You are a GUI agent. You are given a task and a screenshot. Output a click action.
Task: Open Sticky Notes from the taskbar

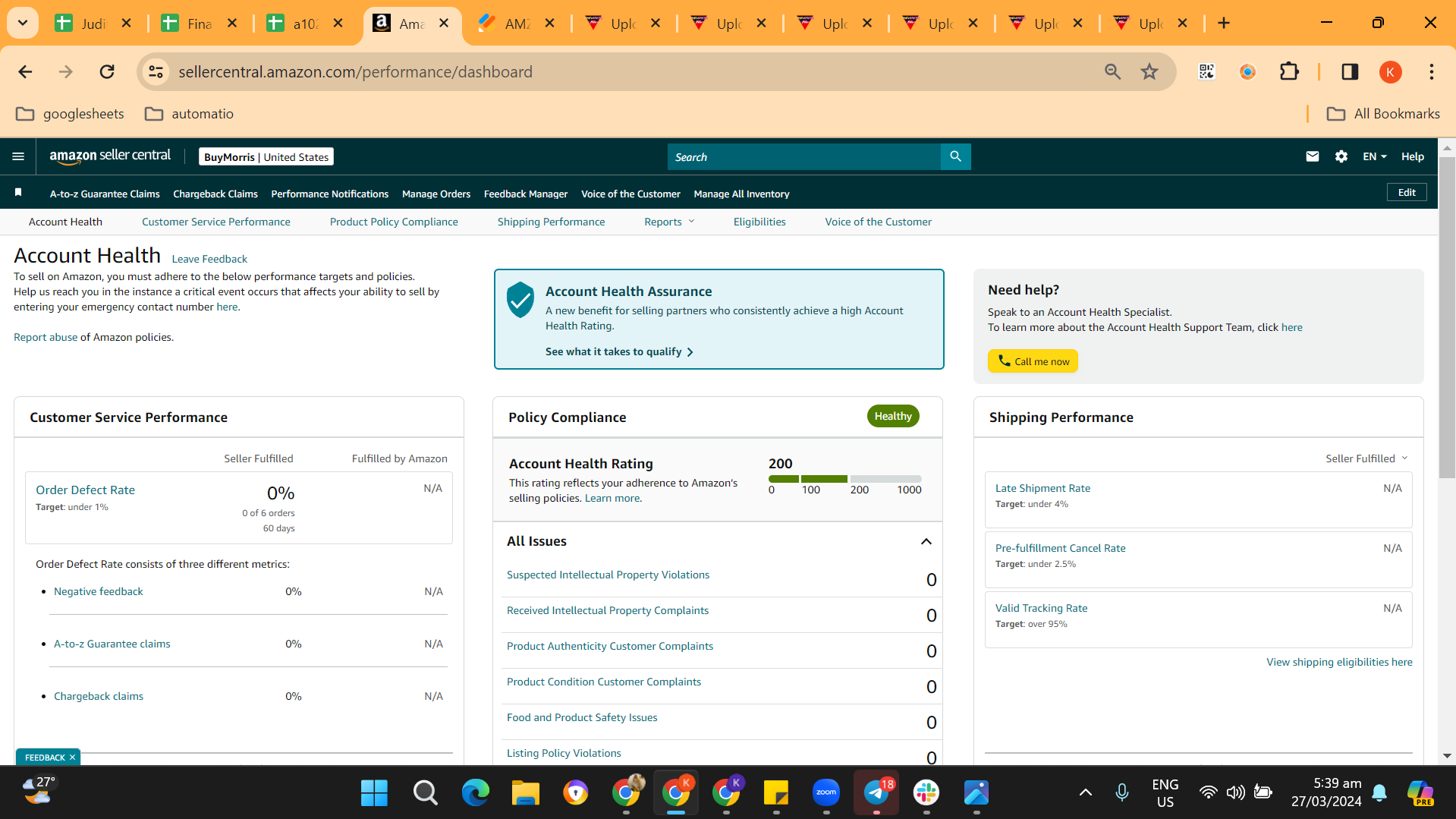point(776,793)
